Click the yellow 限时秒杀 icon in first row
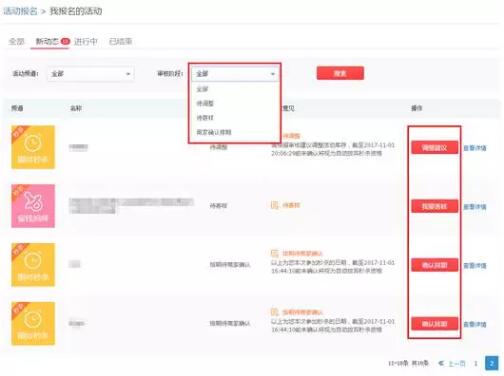The width and height of the screenshot is (504, 376). click(33, 147)
